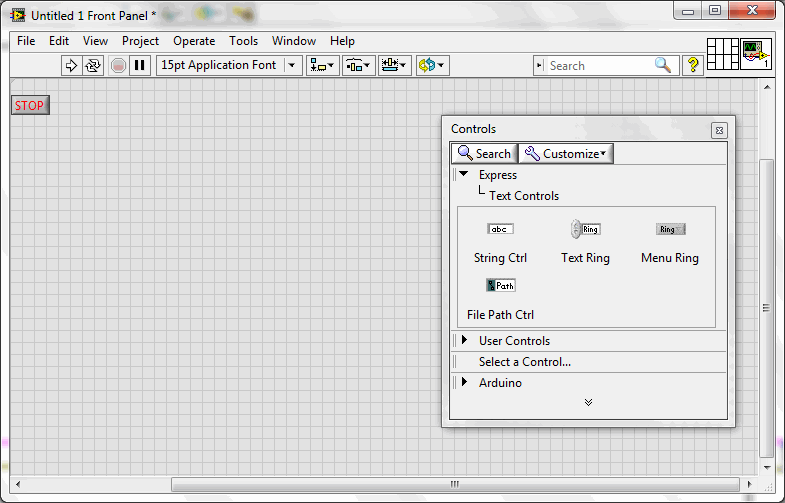Click the LabVIEW icon in title bar
The image size is (785, 503).
pyautogui.click(x=18, y=16)
